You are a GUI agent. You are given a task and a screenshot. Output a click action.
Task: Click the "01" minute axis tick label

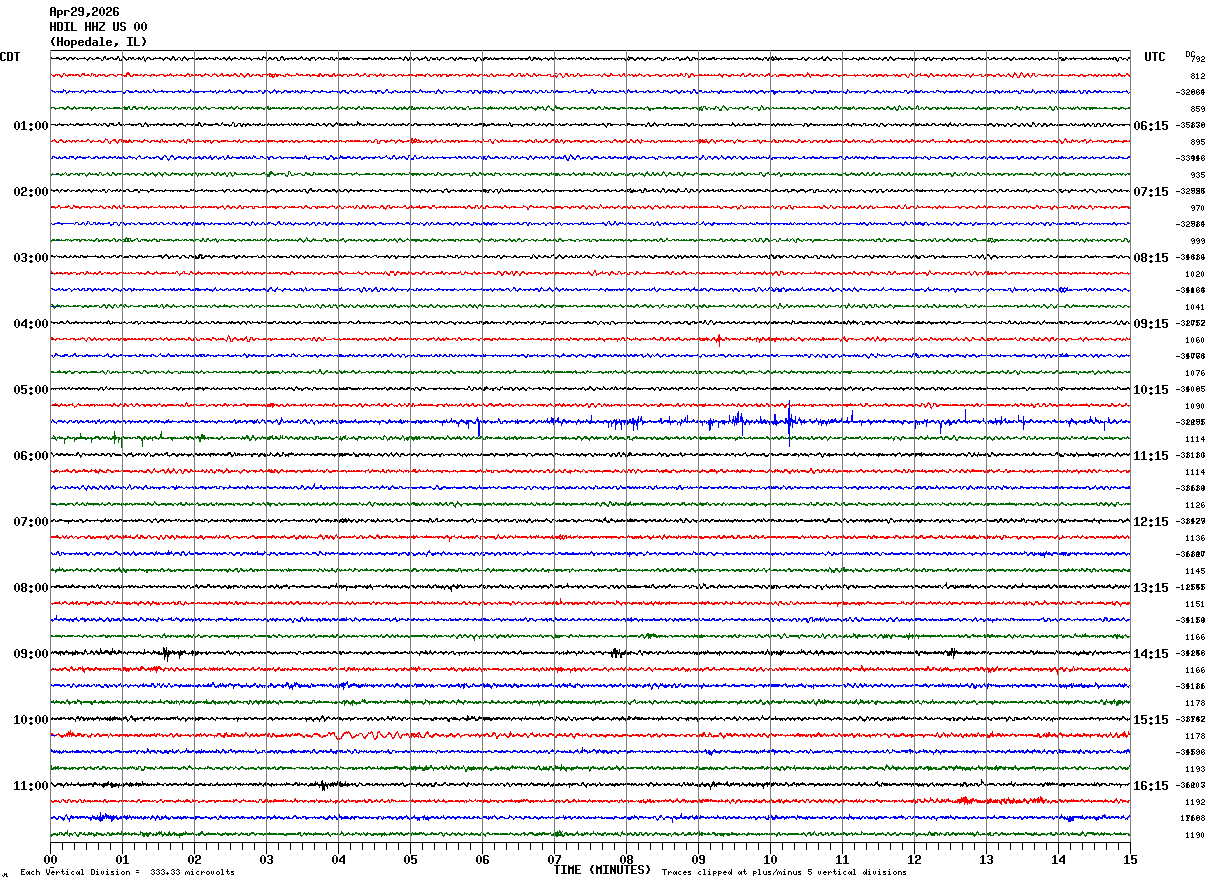(x=122, y=859)
